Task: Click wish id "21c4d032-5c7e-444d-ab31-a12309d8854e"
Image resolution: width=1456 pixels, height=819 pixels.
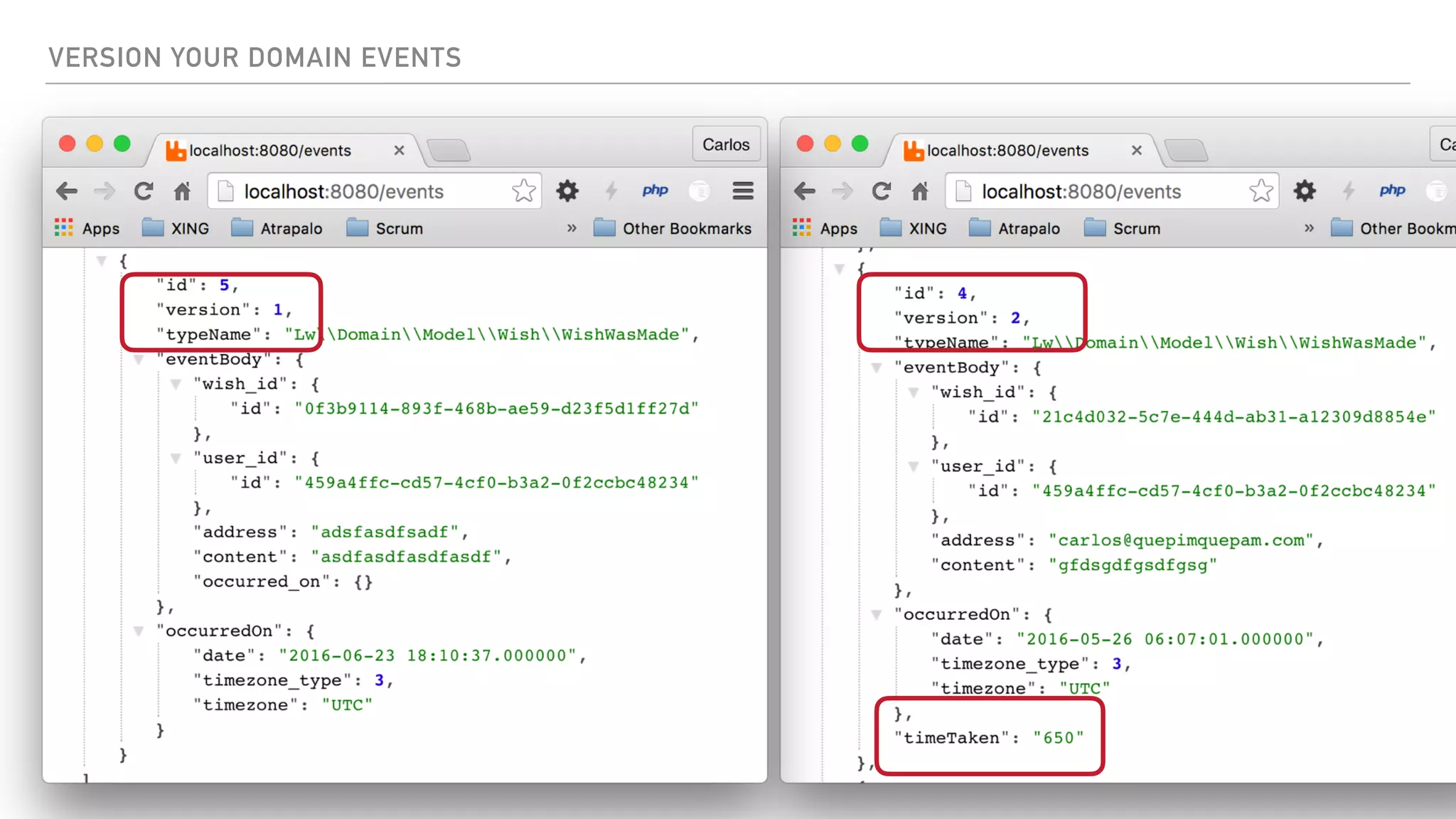Action: click(x=1235, y=417)
